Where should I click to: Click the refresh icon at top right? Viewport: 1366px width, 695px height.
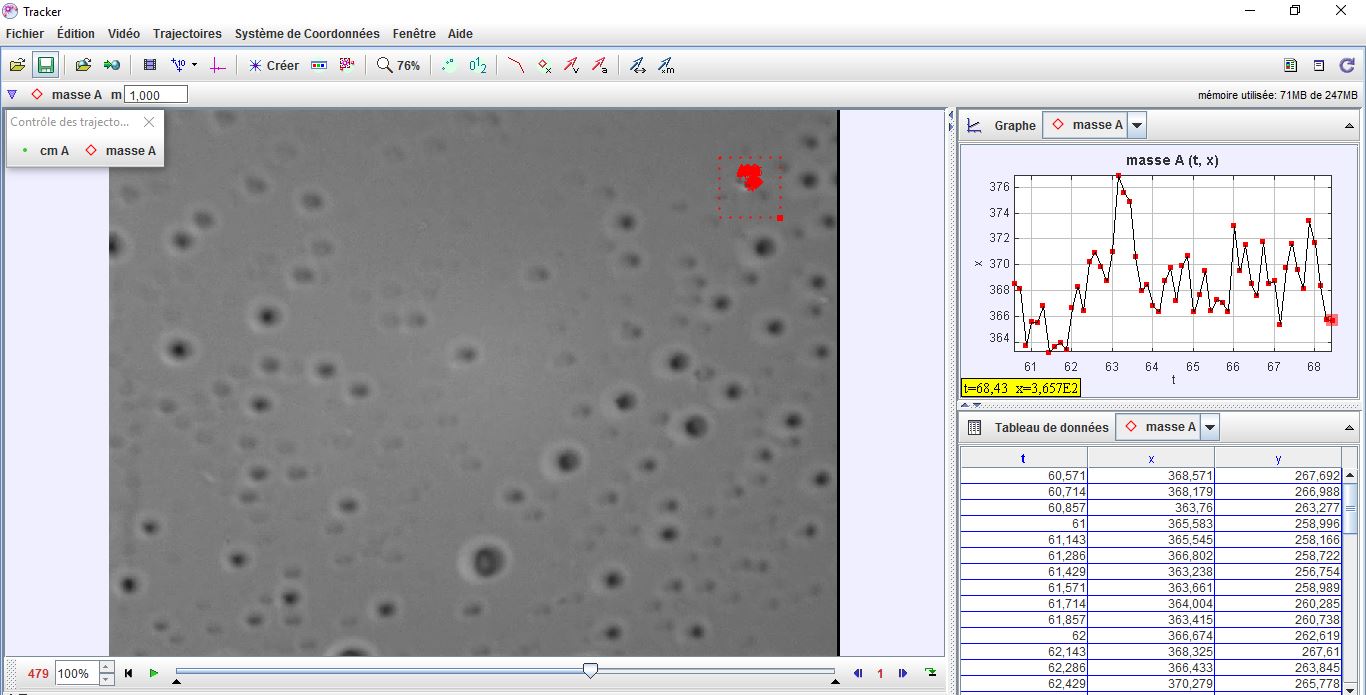click(1347, 65)
